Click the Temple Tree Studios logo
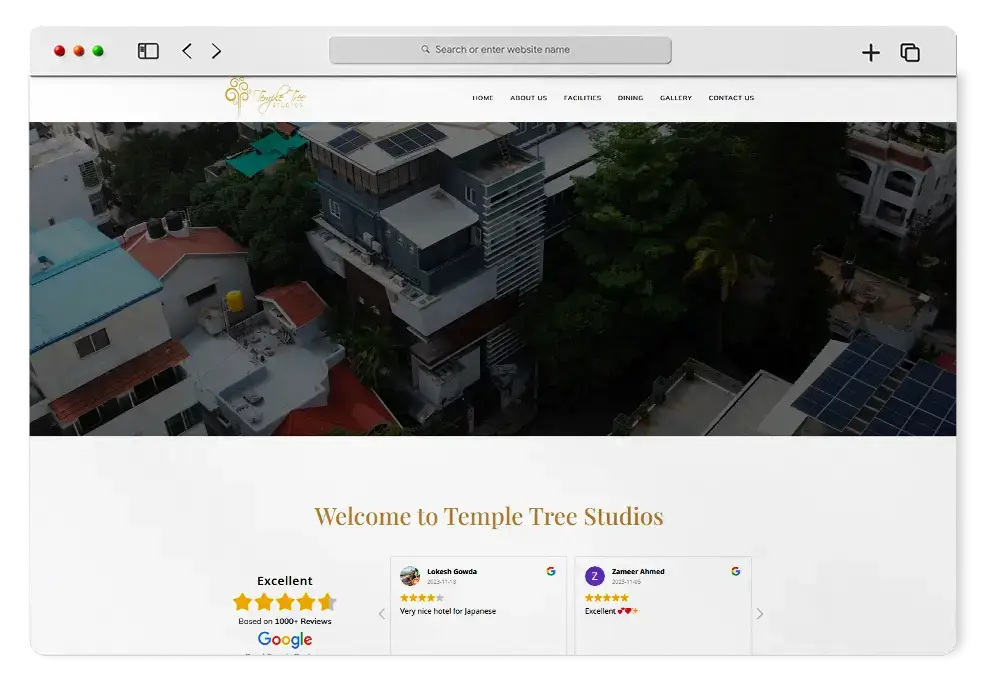This screenshot has width=1000, height=692. coord(265,96)
